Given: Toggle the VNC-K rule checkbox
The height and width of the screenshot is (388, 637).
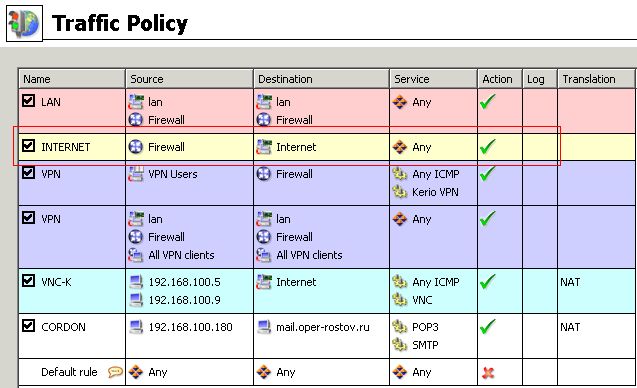Looking at the screenshot, I should (x=28, y=280).
